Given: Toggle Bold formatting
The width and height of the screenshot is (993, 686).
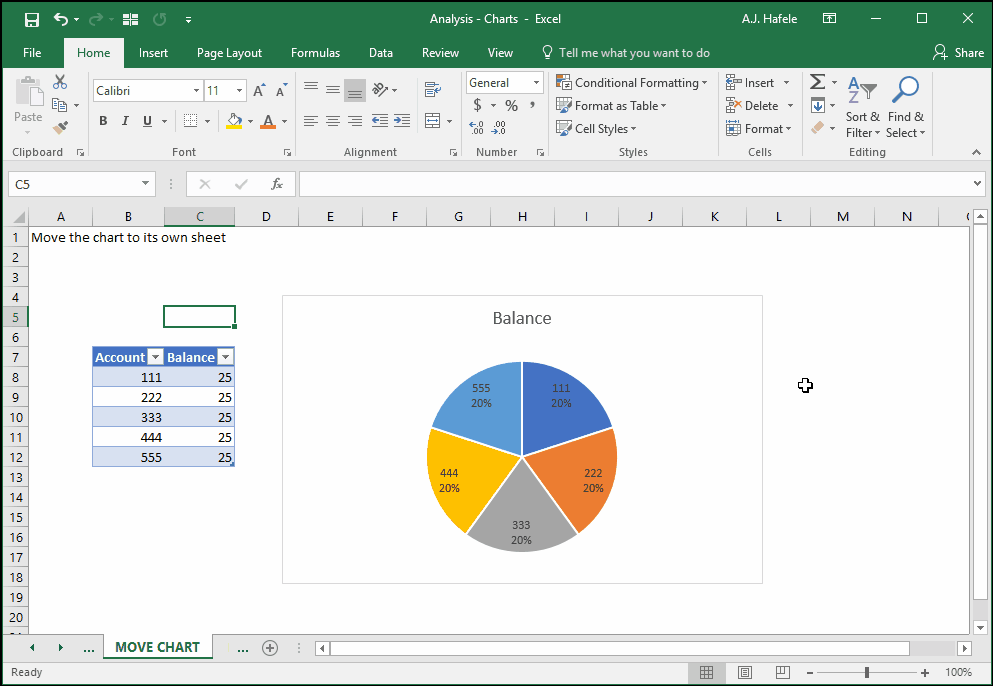Looking at the screenshot, I should point(103,120).
